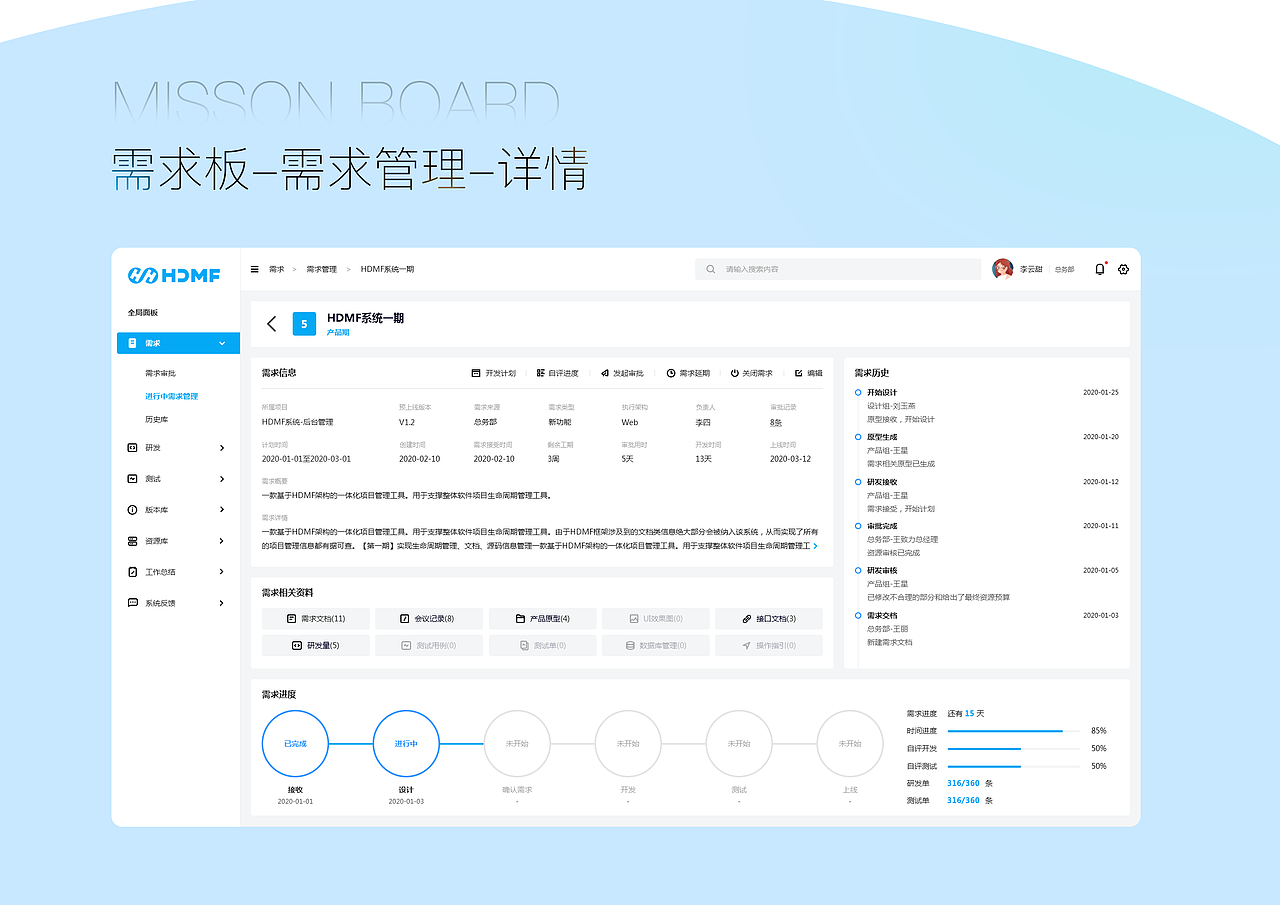
Task: Click the search input field
Action: pos(838,269)
